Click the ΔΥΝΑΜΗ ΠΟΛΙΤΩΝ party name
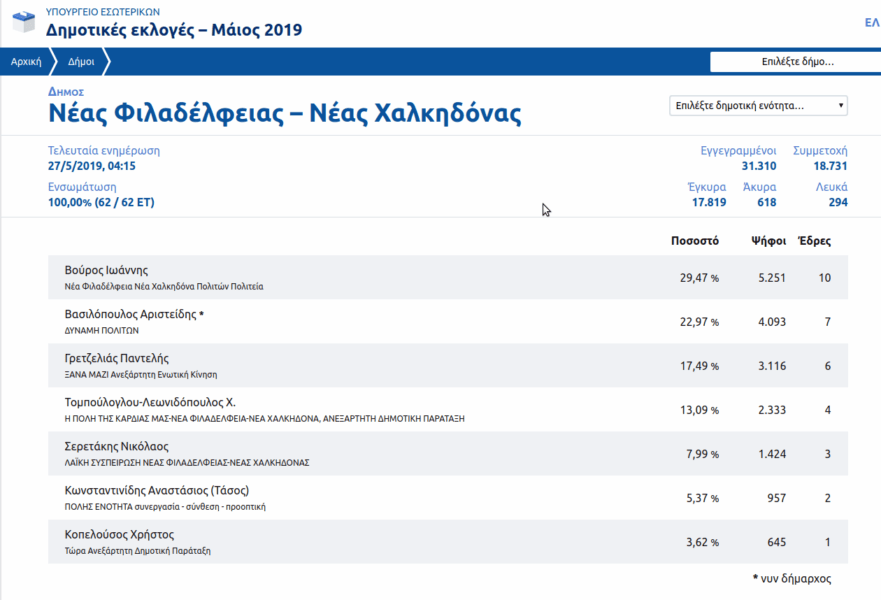Screen dimensions: 881x600 (102, 330)
